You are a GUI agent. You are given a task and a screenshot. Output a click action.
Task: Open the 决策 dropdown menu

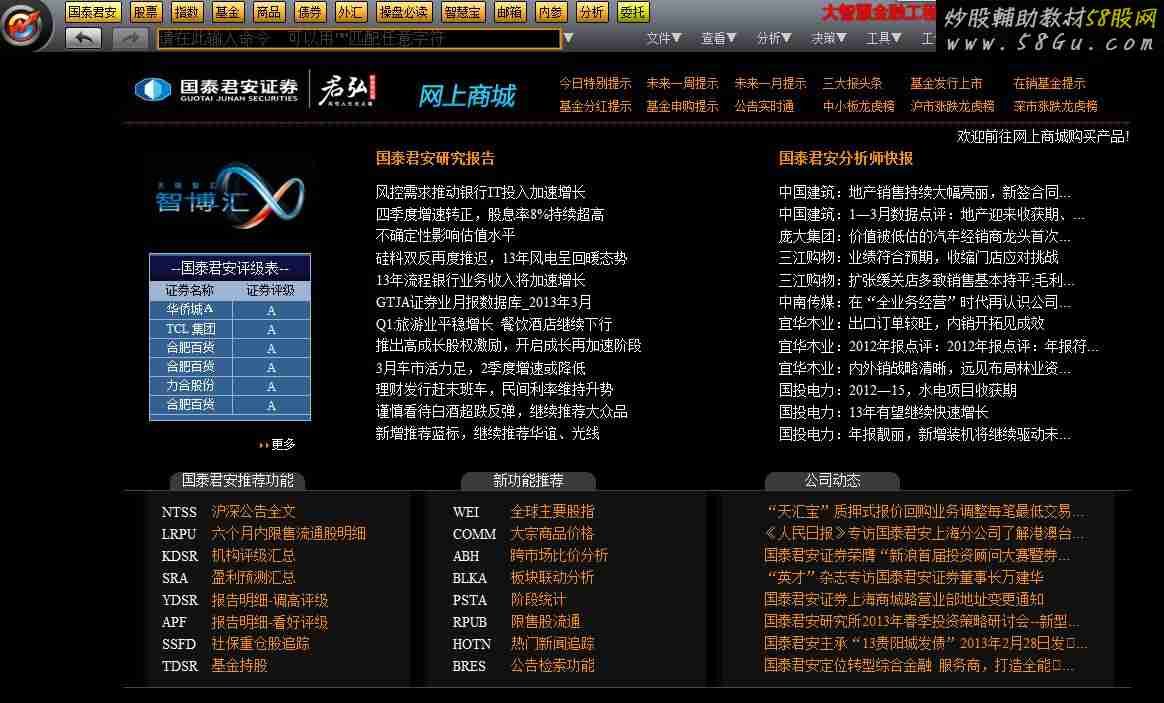pyautogui.click(x=829, y=38)
